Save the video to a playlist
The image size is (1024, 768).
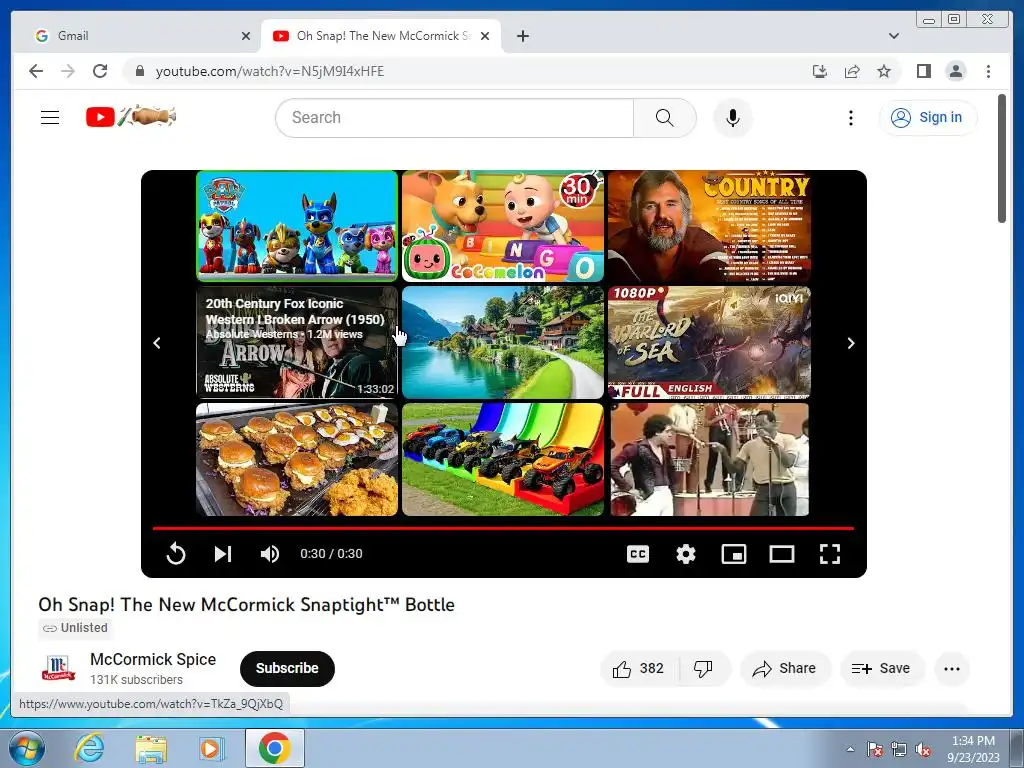coord(882,669)
